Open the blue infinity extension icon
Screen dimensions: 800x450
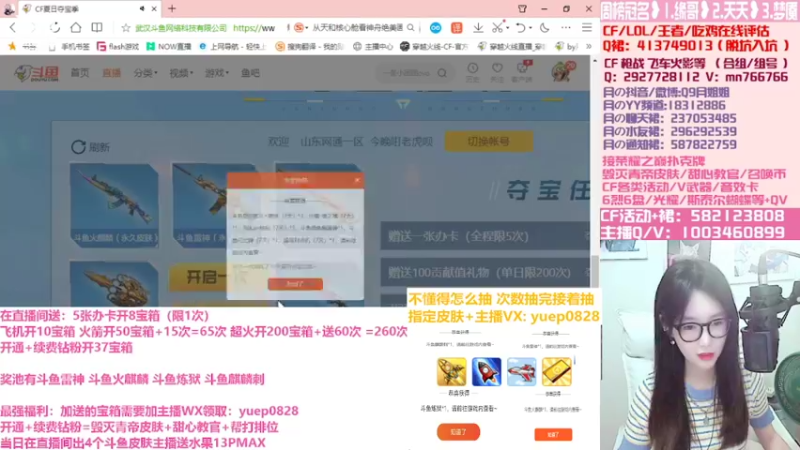point(435,28)
